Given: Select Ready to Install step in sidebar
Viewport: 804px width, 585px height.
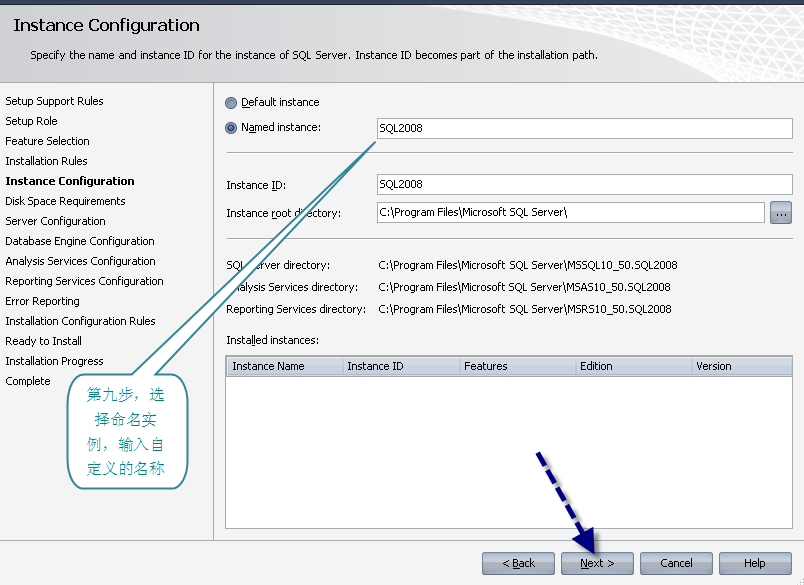Looking at the screenshot, I should pyautogui.click(x=44, y=341).
